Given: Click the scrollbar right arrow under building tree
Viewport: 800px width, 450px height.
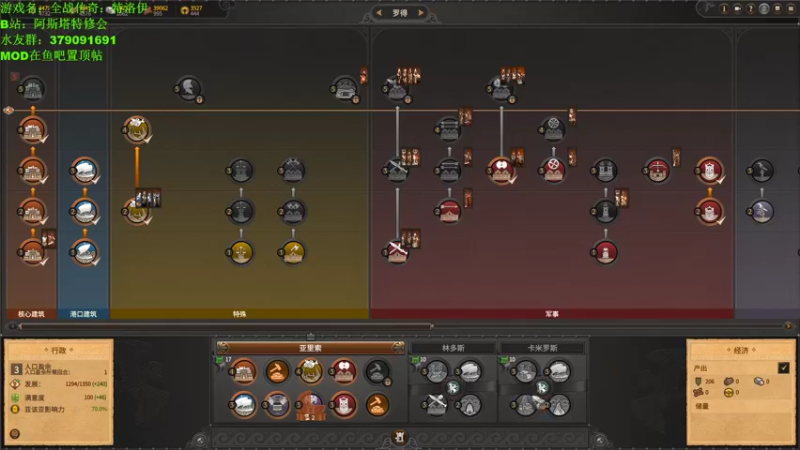Looking at the screenshot, I should tap(788, 326).
